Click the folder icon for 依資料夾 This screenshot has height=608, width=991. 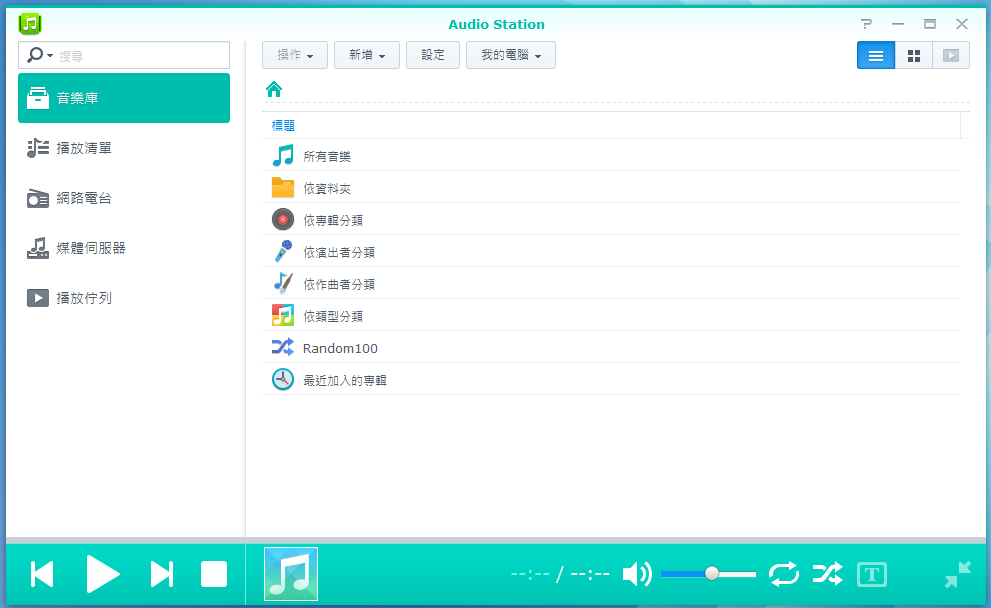click(x=283, y=188)
